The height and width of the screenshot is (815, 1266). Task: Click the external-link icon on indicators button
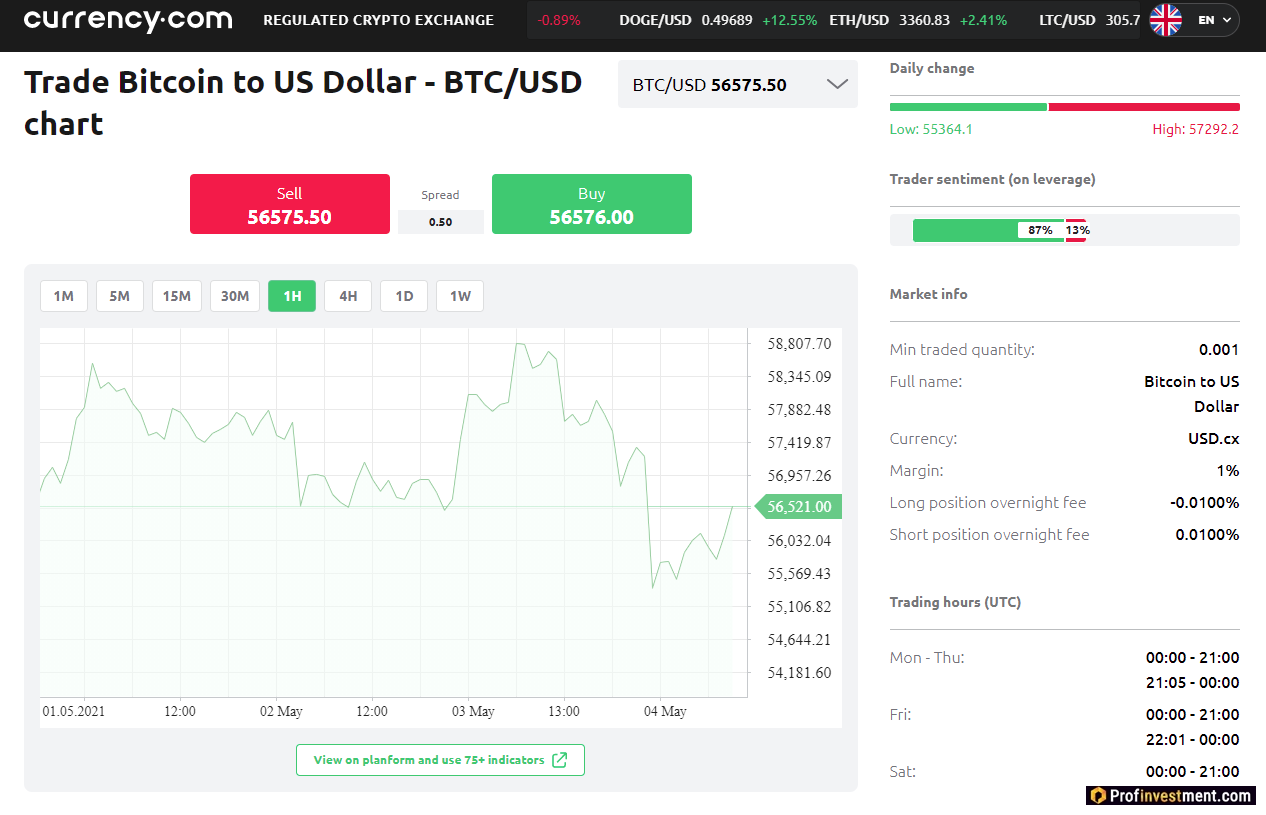click(561, 760)
